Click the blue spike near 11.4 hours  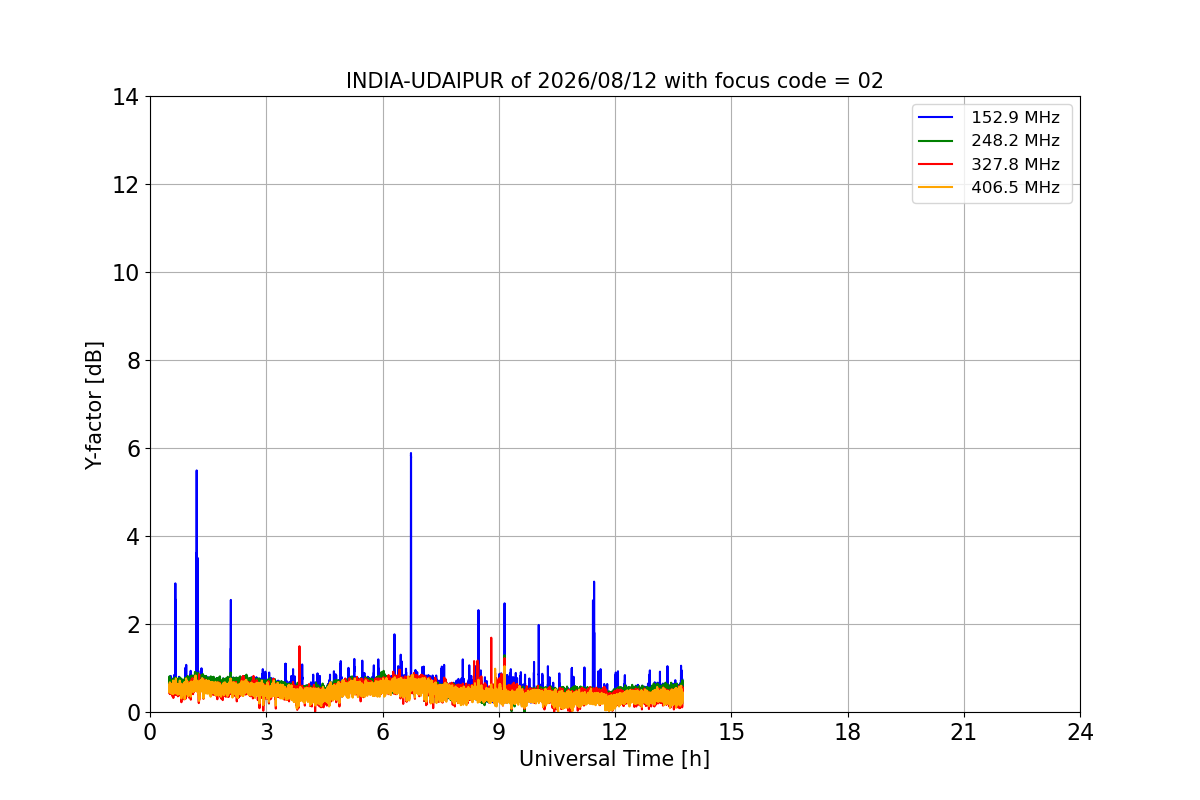pyautogui.click(x=594, y=582)
